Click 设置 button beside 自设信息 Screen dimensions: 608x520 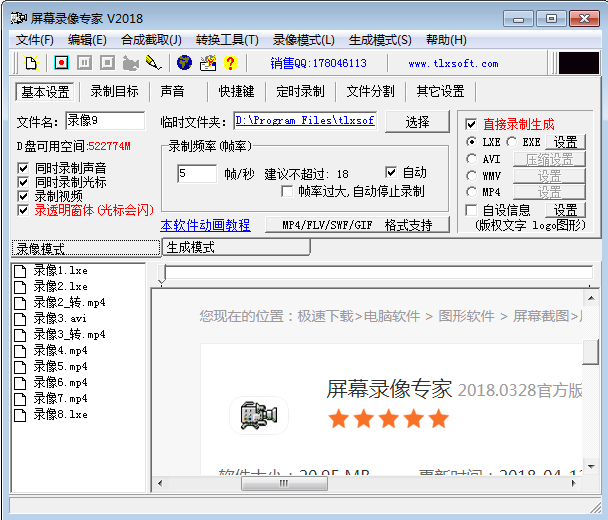coord(565,211)
